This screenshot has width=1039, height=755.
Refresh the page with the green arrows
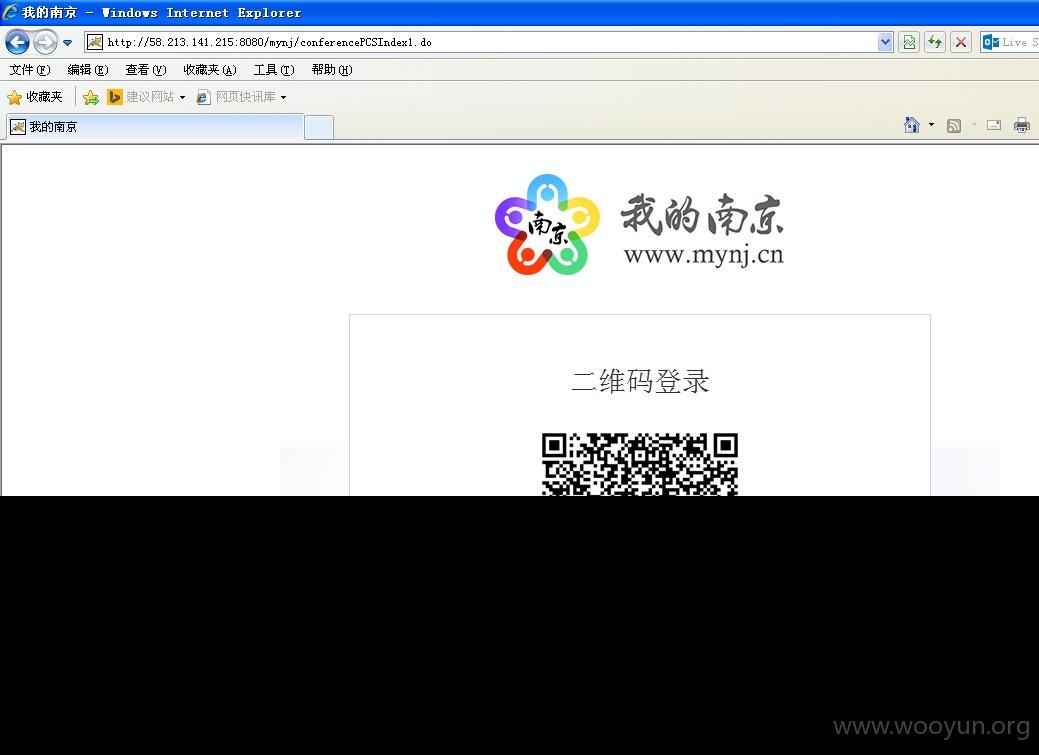coord(935,42)
